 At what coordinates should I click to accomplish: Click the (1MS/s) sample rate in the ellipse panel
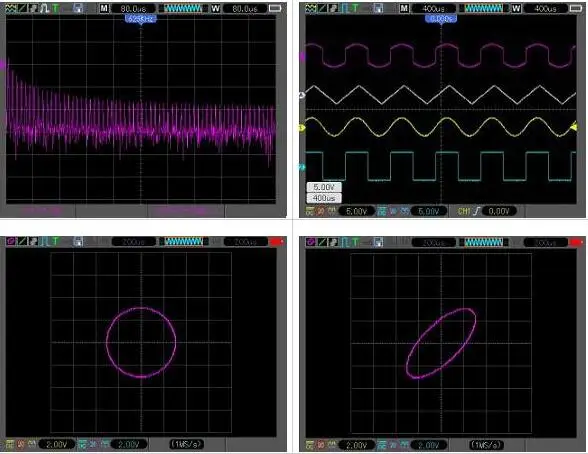487,445
